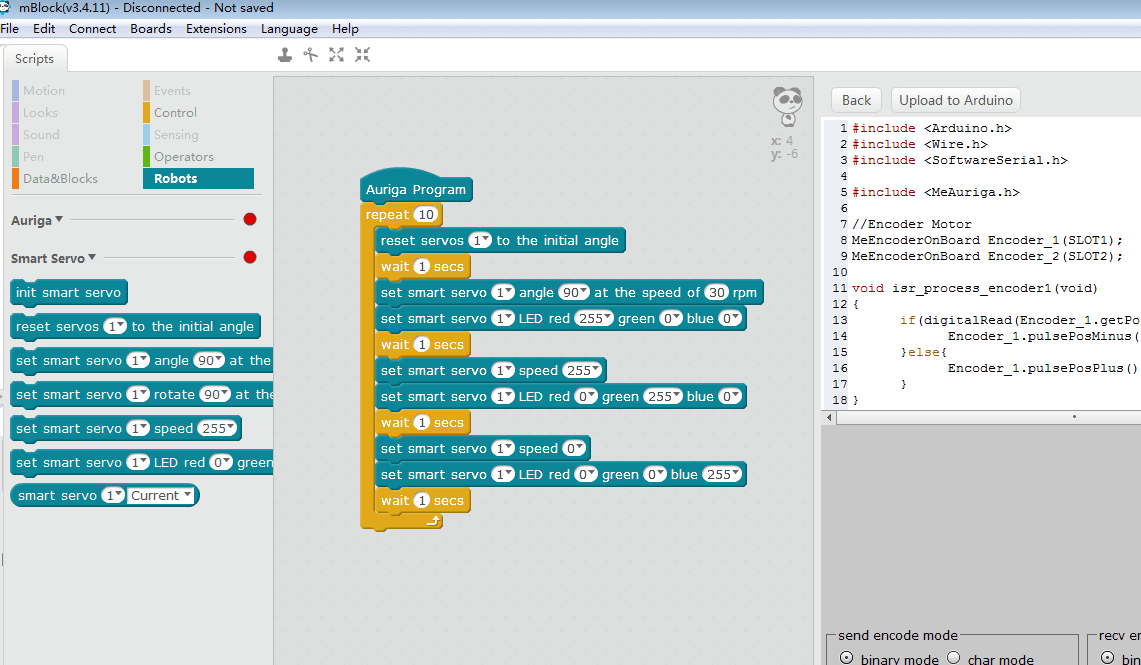Open rotate 90 dropdown in palette block

tap(216, 394)
